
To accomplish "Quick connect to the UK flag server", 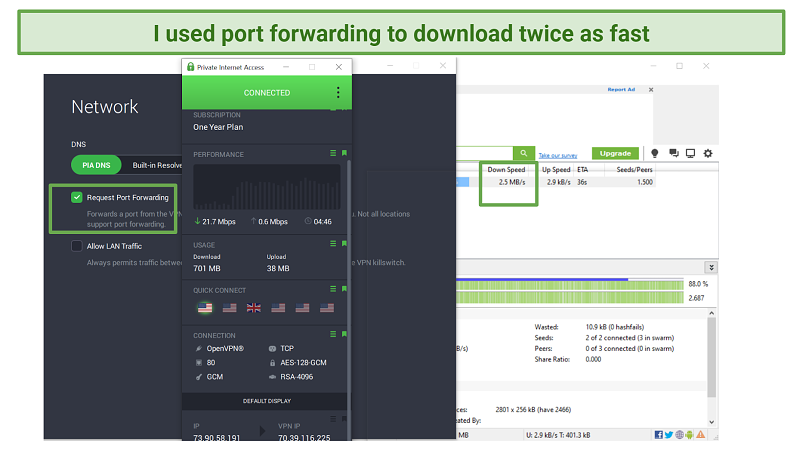I will (x=253, y=307).
